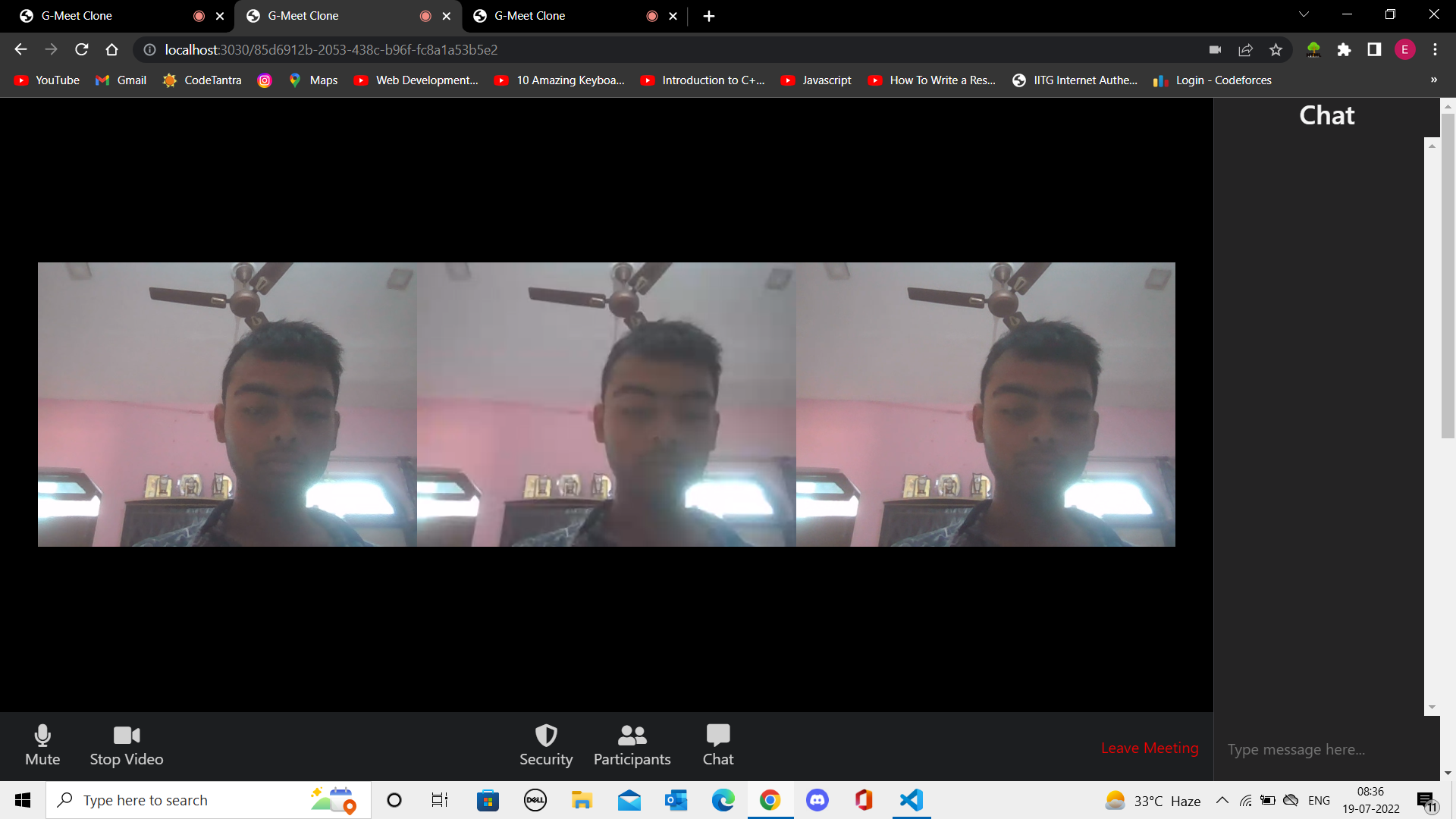Open the share icon in the toolbar
The width and height of the screenshot is (1456, 819).
pos(1246,49)
